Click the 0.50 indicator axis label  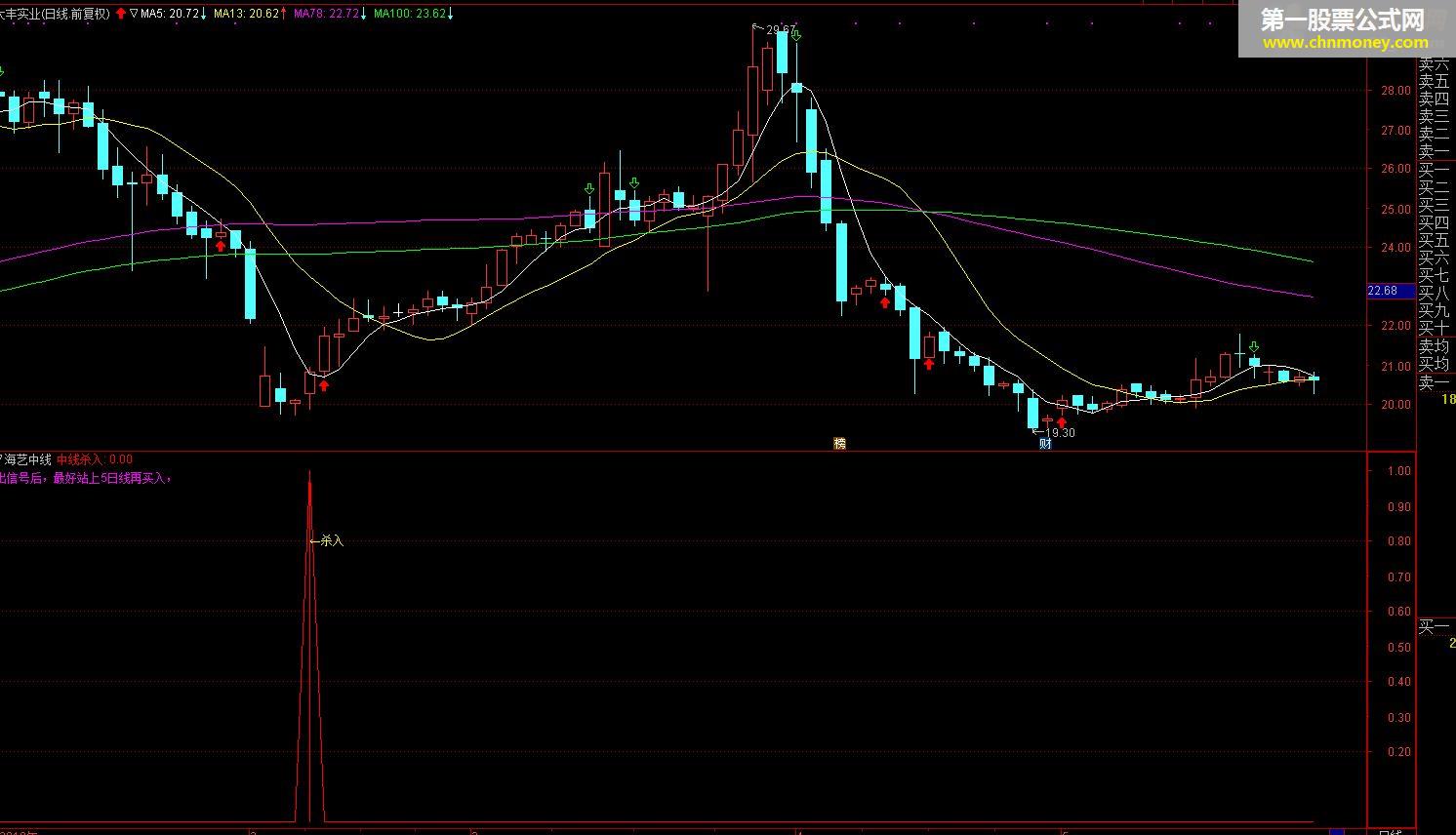[1399, 648]
